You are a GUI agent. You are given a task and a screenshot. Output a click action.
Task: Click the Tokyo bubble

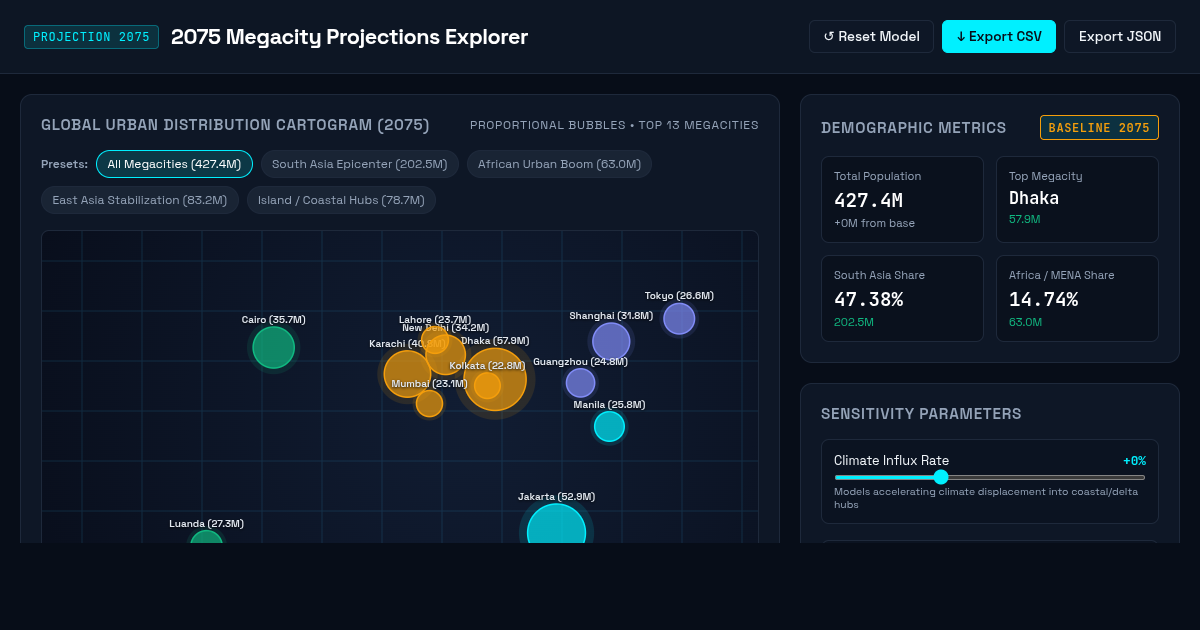coord(679,319)
